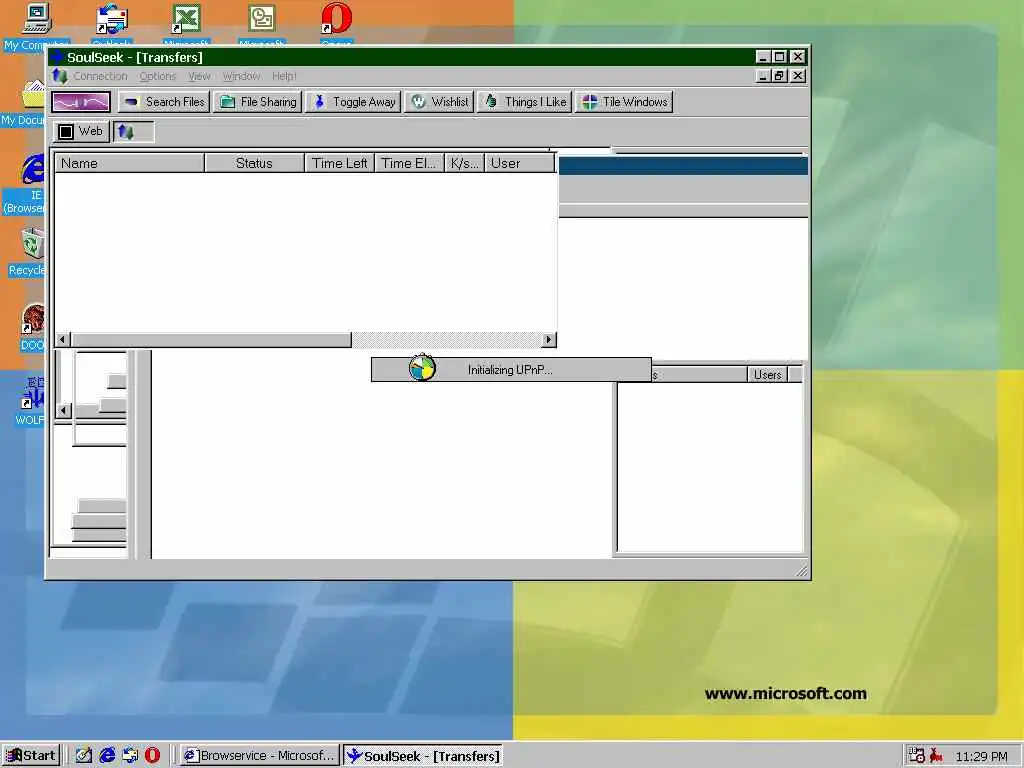Toggle Away status in the toolbar
This screenshot has height=768, width=1024.
(x=353, y=102)
